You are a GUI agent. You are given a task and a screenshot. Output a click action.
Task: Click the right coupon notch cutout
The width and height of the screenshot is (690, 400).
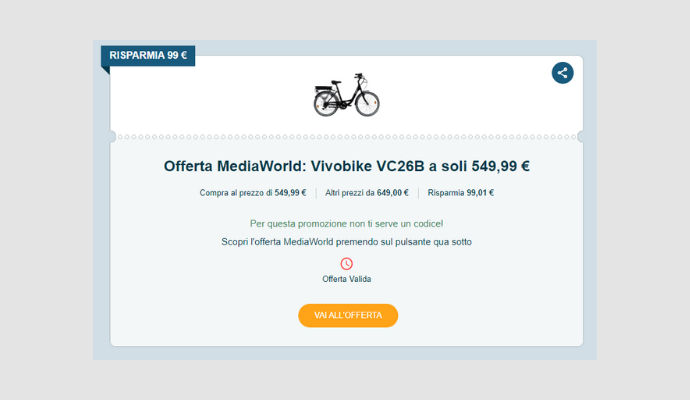click(x=581, y=137)
